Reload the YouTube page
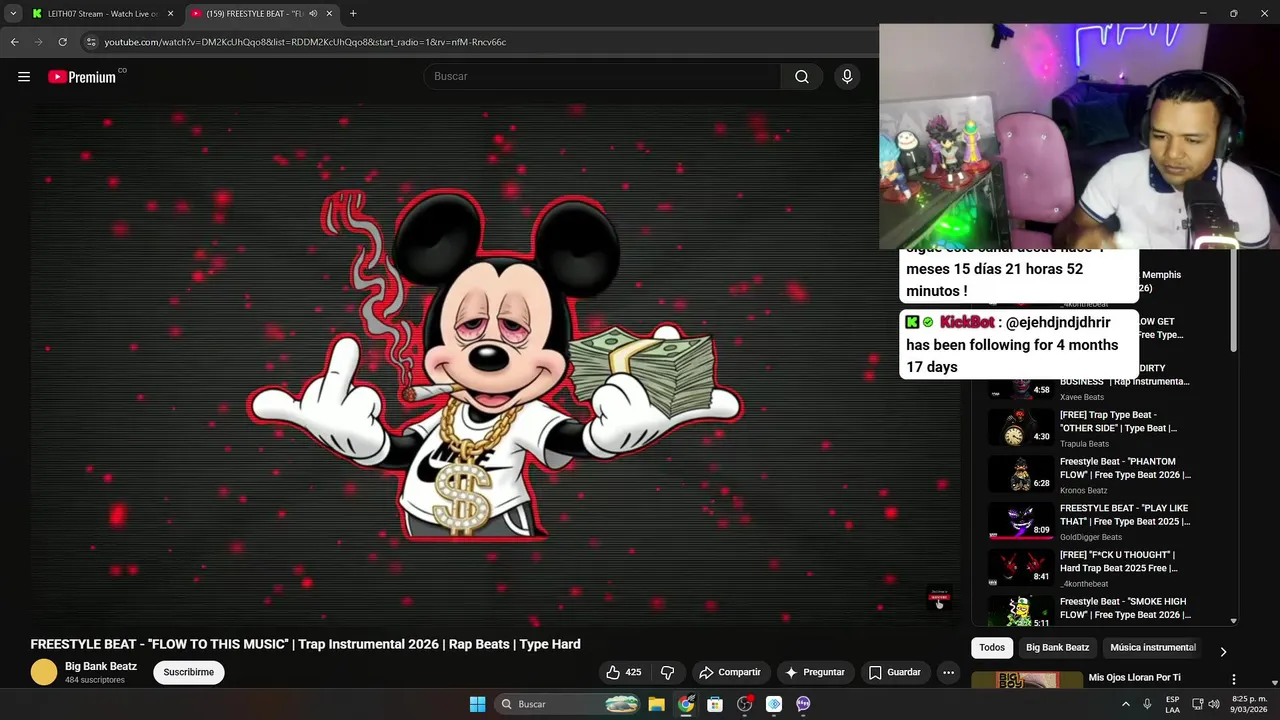The width and height of the screenshot is (1280, 720). coord(62,42)
